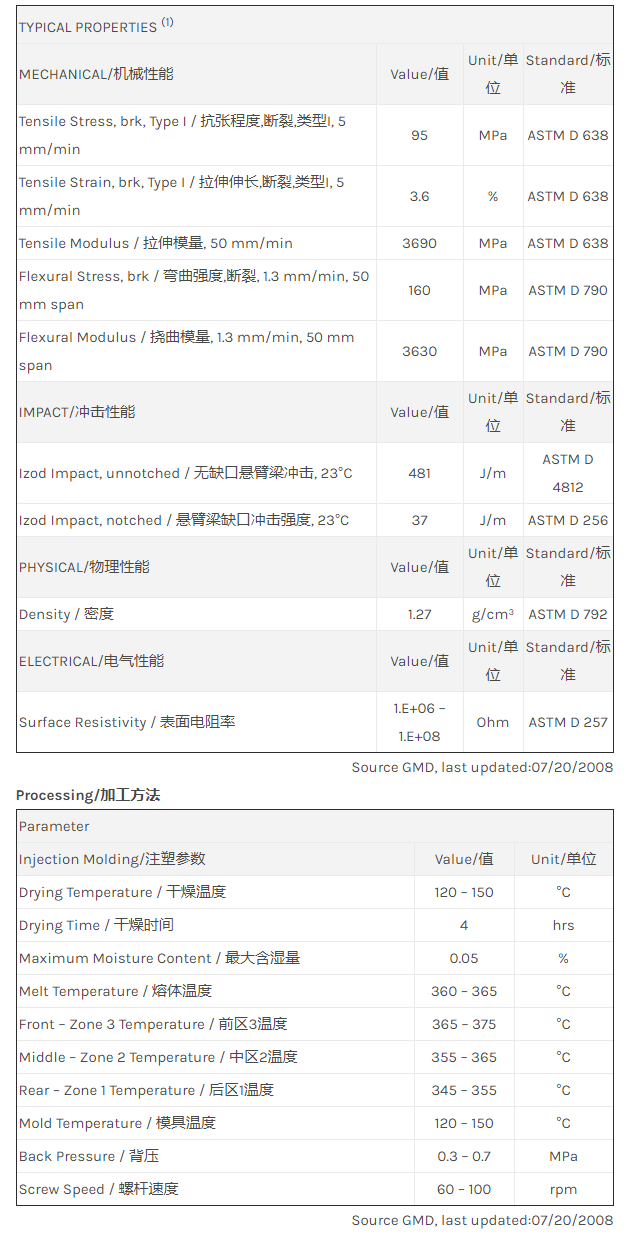Click the ASTM D 4812 standard cell
628x1240 pixels.
567,473
